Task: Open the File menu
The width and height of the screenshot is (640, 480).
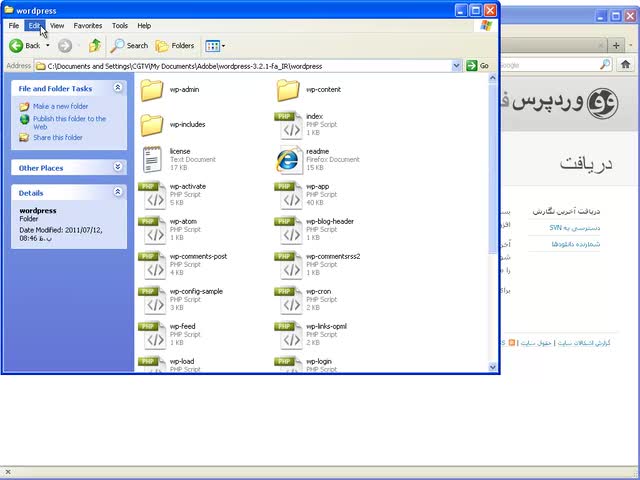Action: [x=14, y=26]
